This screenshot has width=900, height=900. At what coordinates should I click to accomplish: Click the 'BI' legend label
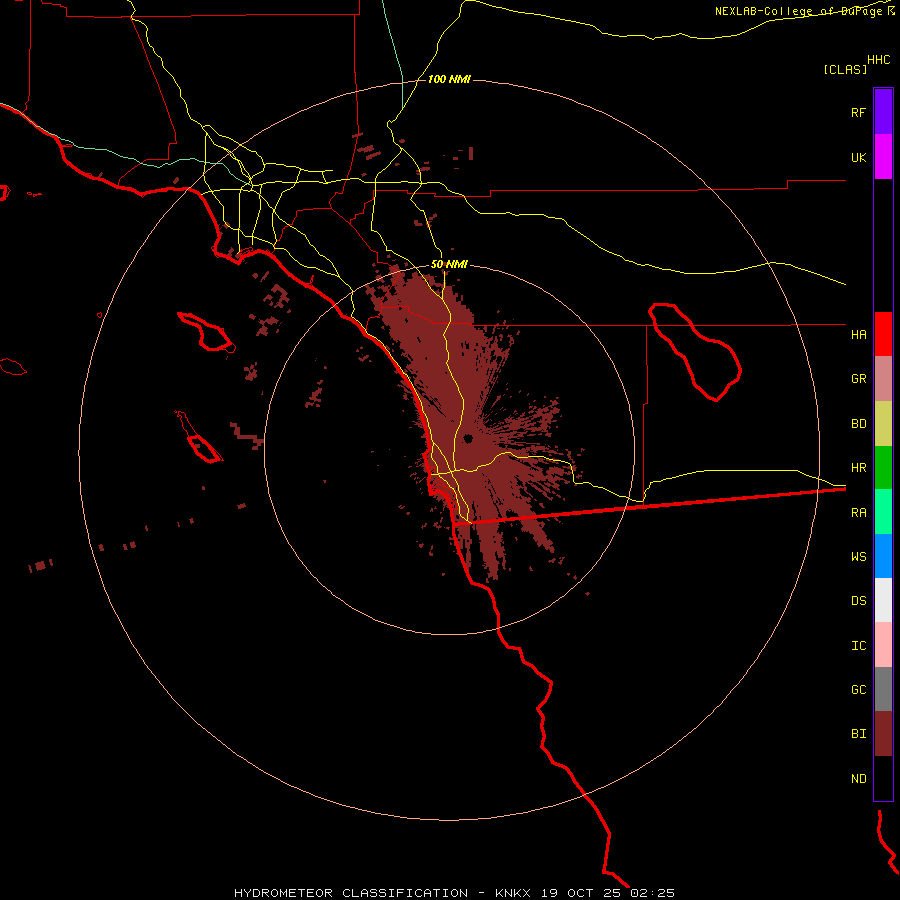pos(858,734)
